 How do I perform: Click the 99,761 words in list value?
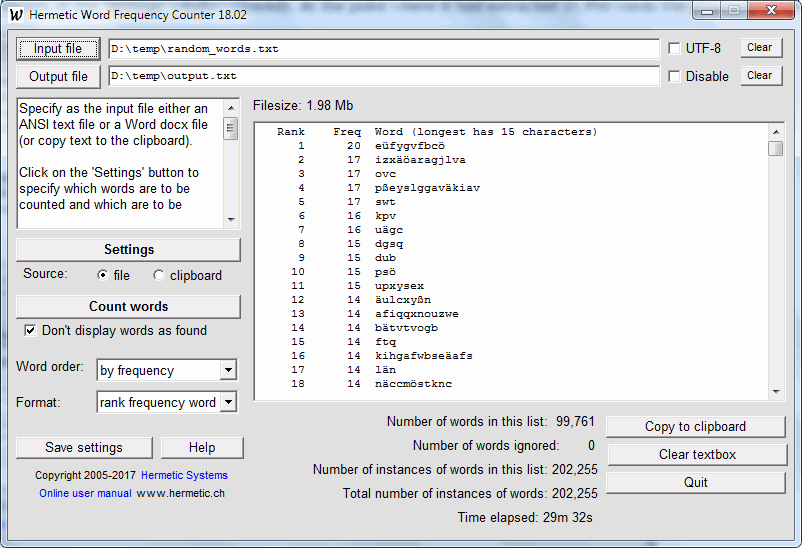tap(575, 422)
